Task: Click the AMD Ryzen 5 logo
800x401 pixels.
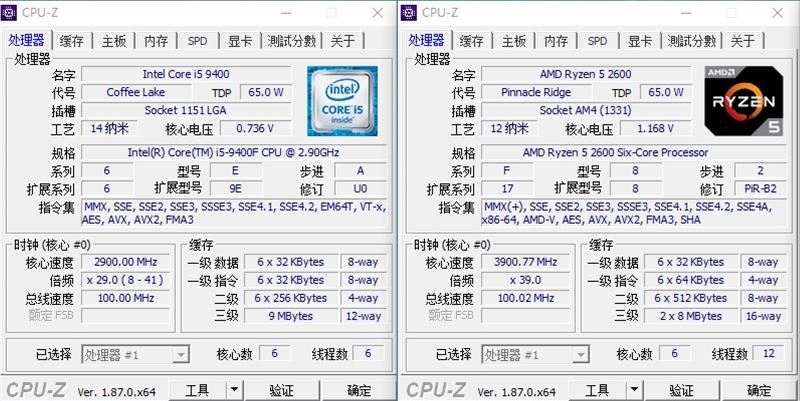Action: [743, 101]
